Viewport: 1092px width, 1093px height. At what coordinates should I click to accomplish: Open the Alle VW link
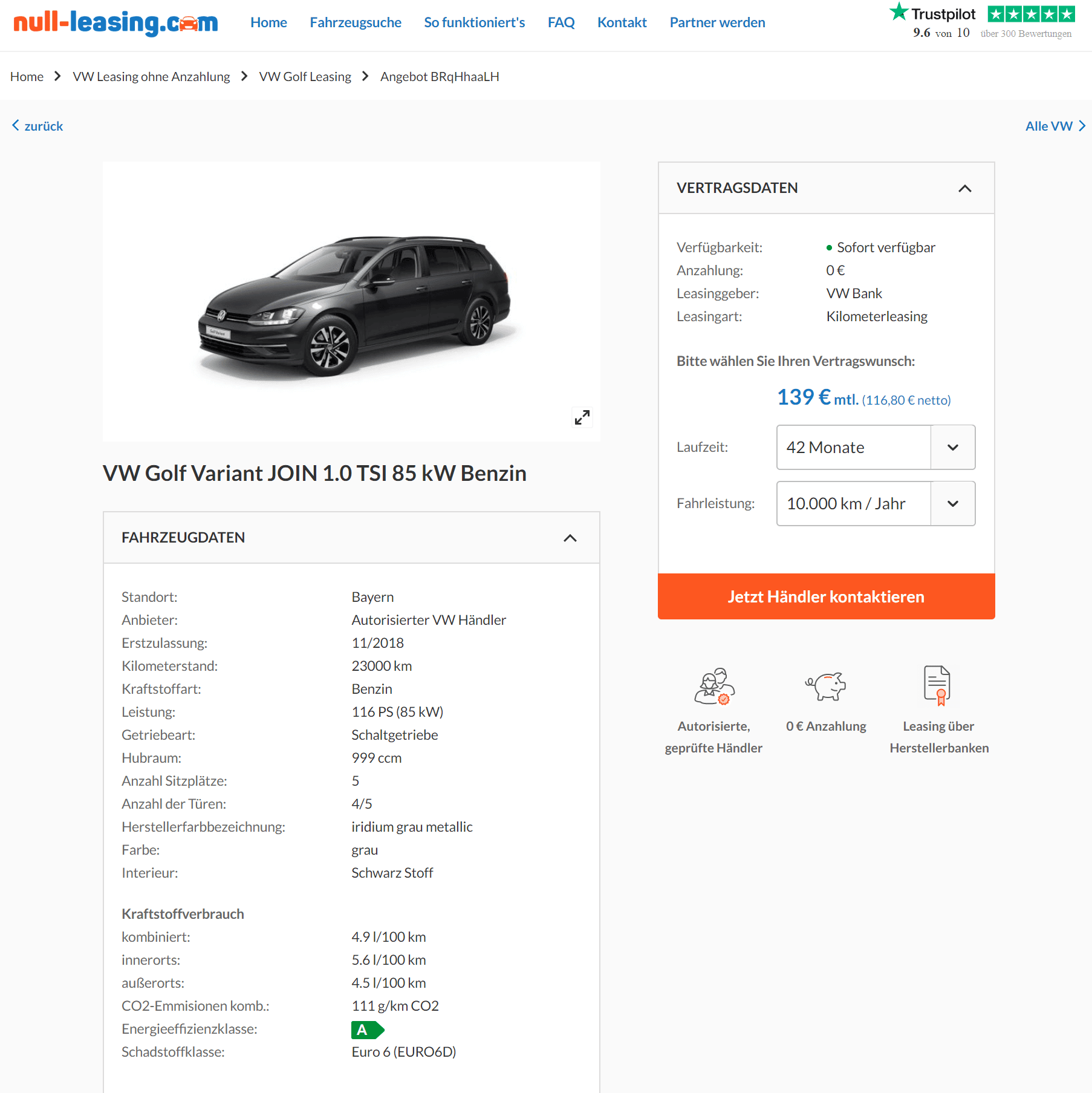(1055, 126)
